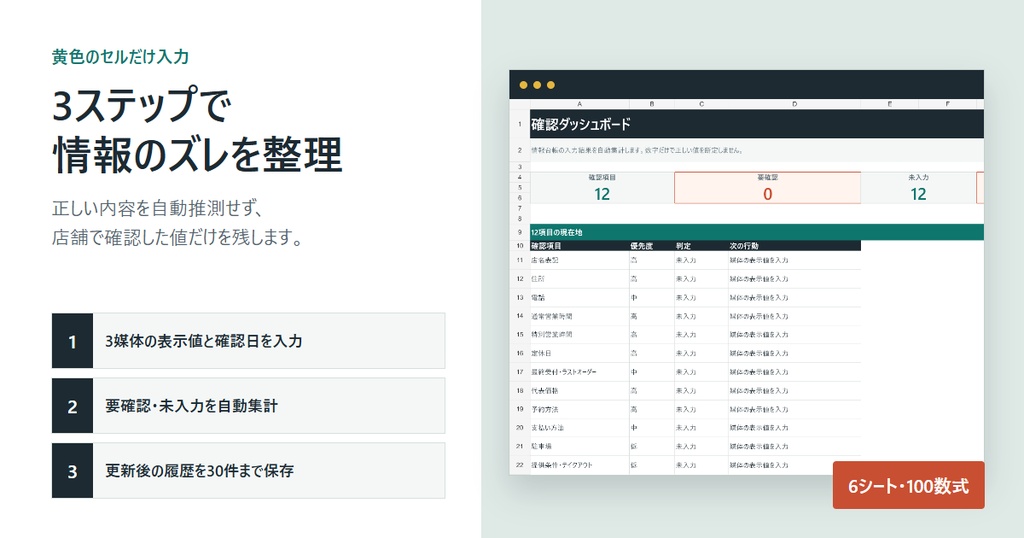Select row number 22 header

(520, 465)
